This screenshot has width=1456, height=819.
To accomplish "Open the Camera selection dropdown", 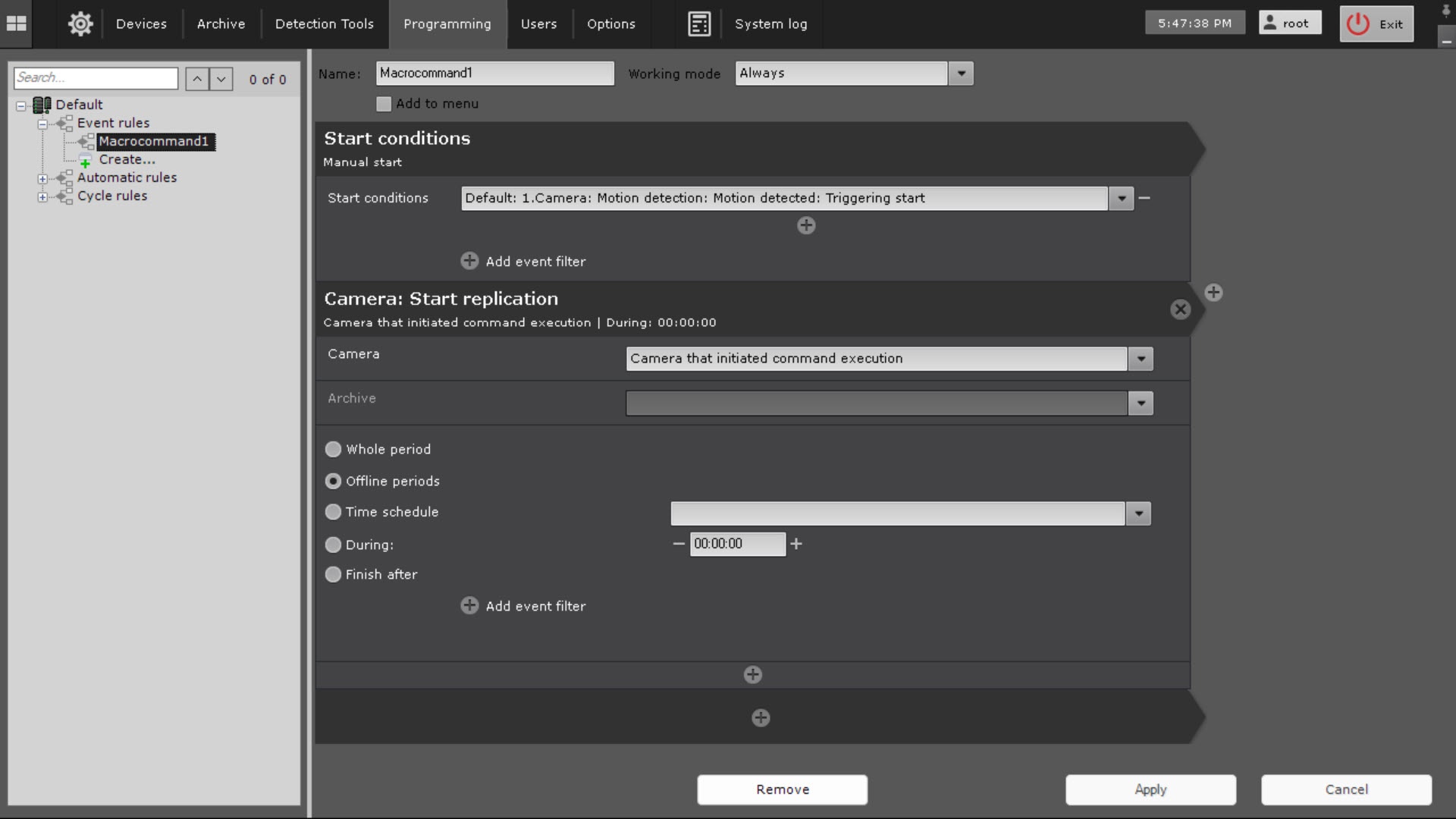I will tap(1141, 359).
